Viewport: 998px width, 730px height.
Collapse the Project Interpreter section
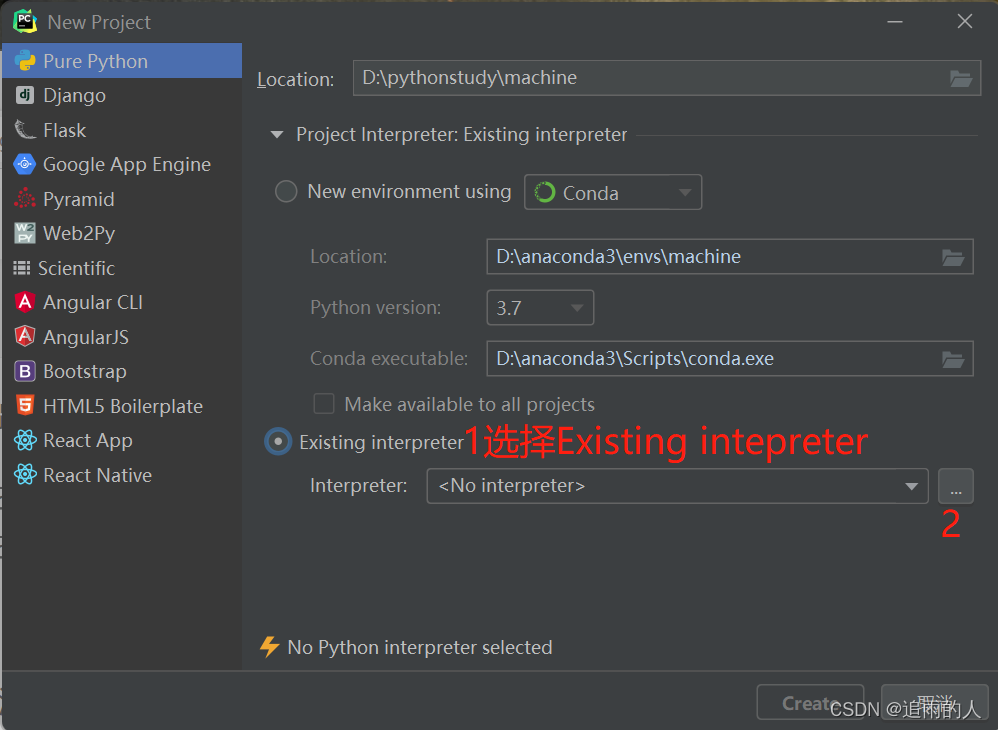(x=276, y=134)
